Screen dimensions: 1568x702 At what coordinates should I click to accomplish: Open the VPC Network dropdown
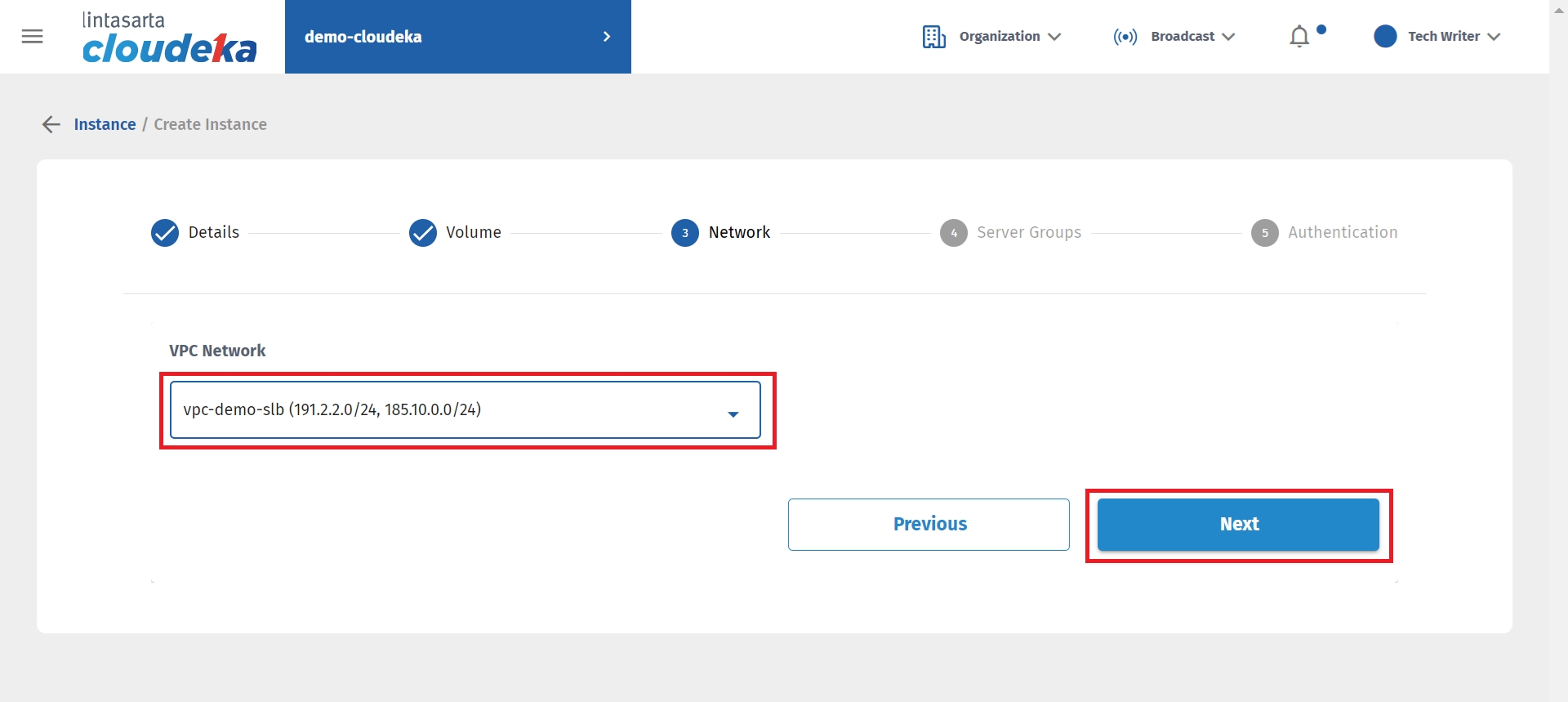click(x=465, y=410)
